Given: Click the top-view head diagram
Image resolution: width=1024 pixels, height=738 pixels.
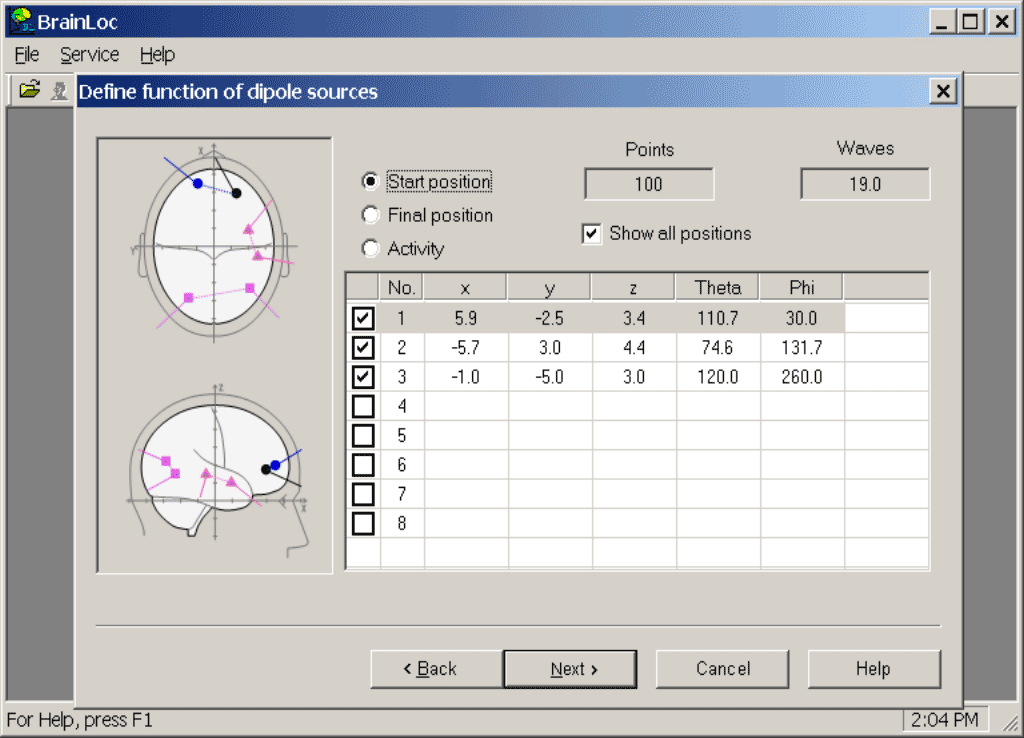Looking at the screenshot, I should pyautogui.click(x=214, y=242).
